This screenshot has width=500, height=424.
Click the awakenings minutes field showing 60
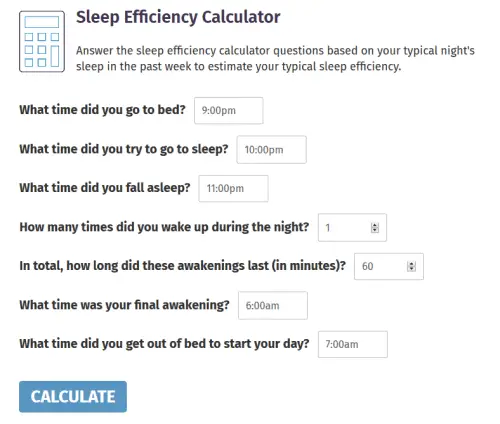pyautogui.click(x=389, y=266)
